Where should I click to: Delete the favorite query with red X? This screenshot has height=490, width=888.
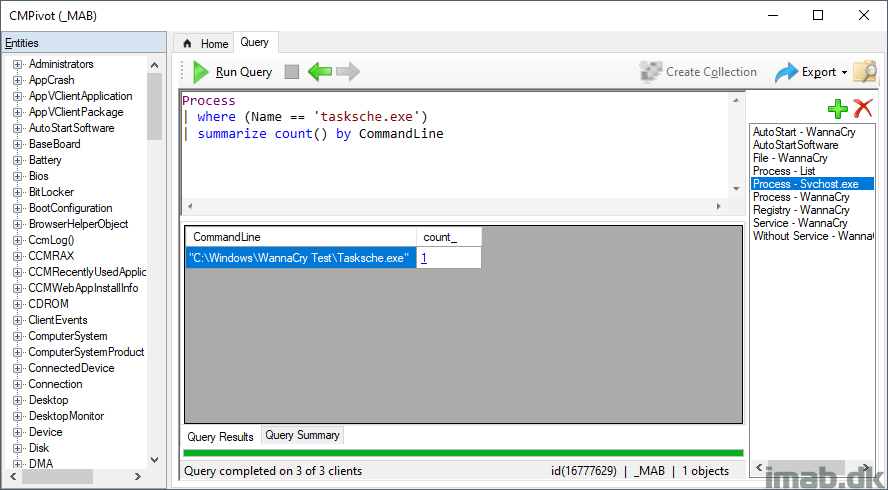tap(863, 108)
